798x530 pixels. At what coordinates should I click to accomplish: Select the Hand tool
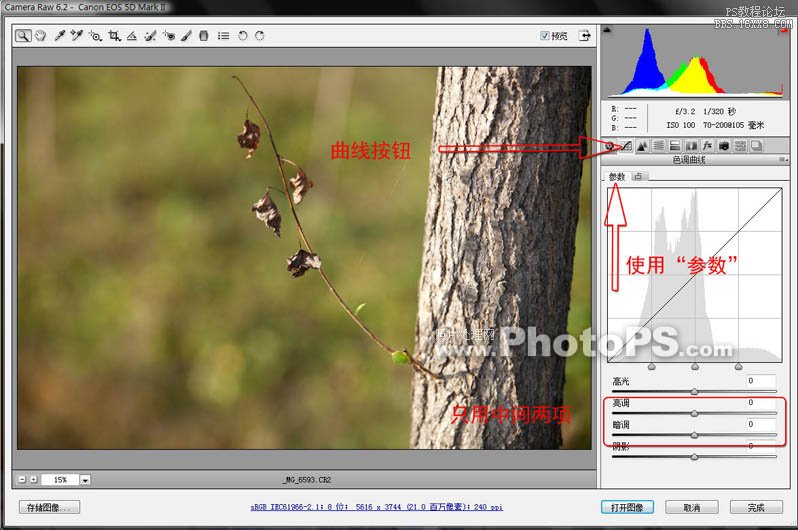click(40, 36)
